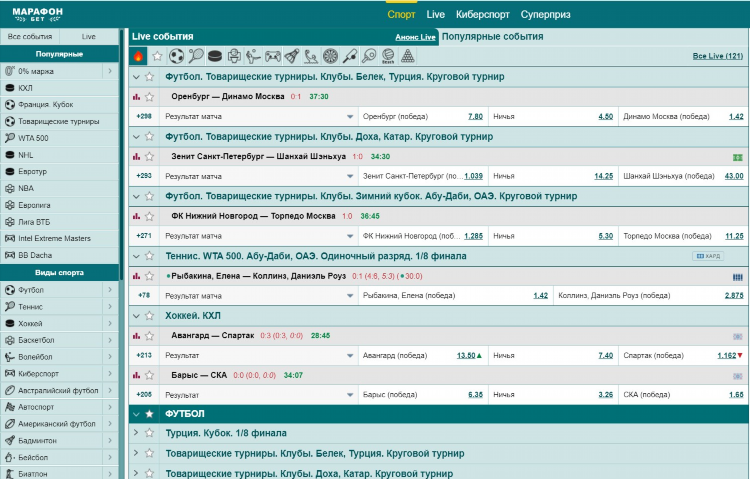The width and height of the screenshot is (750, 479).
Task: Open statistics icon for Барыс — СКА
Action: click(136, 375)
